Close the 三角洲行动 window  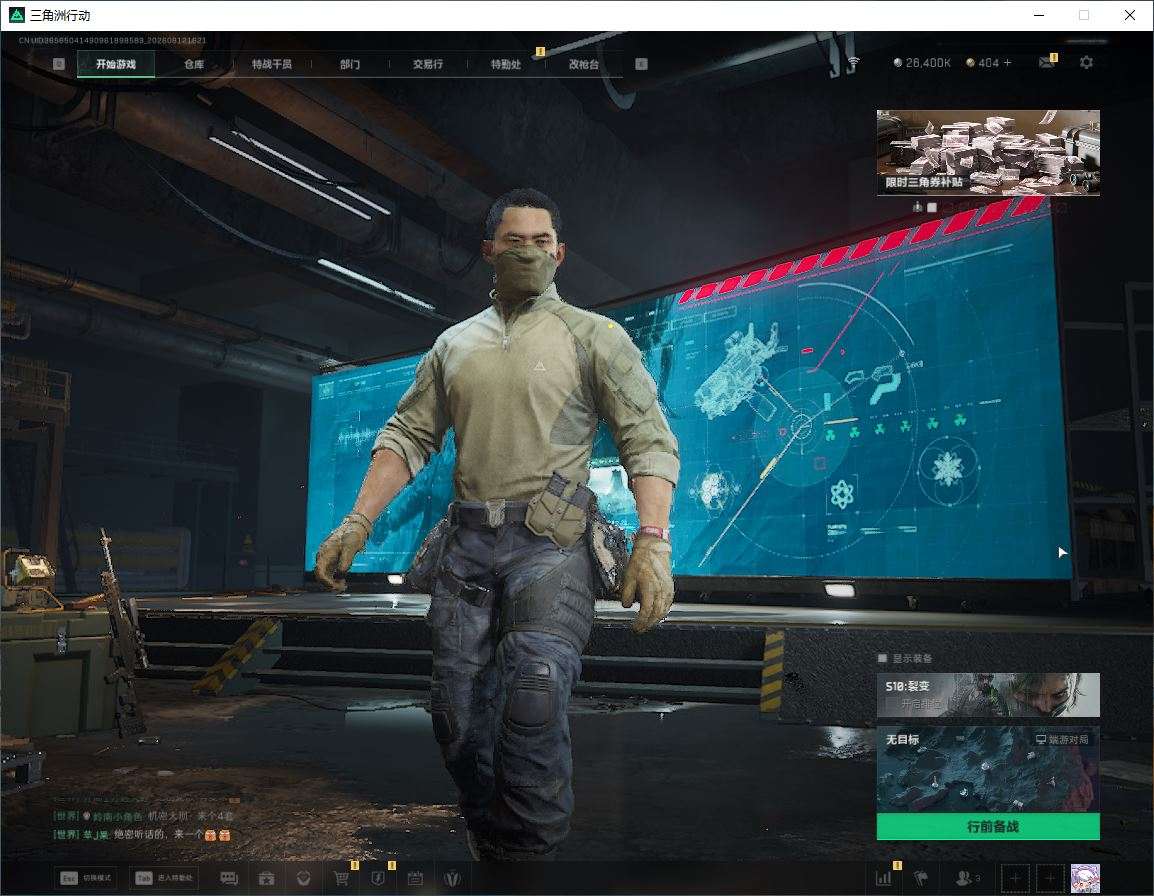pos(1130,15)
